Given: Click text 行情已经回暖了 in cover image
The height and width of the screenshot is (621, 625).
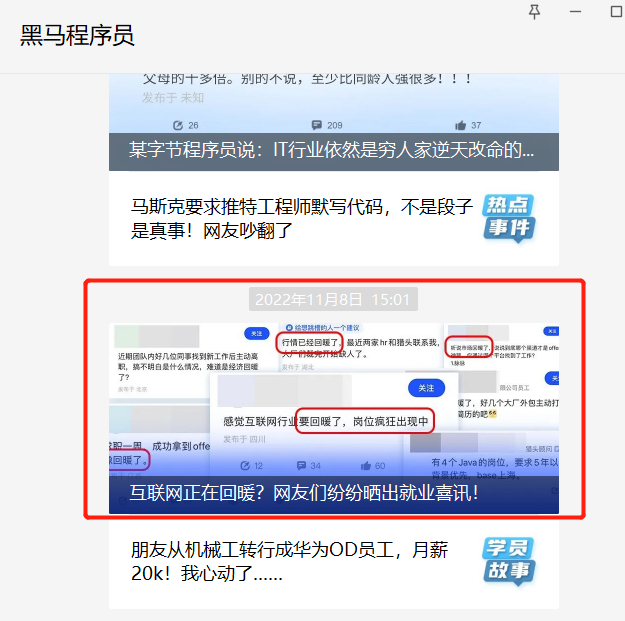Looking at the screenshot, I should [x=310, y=342].
